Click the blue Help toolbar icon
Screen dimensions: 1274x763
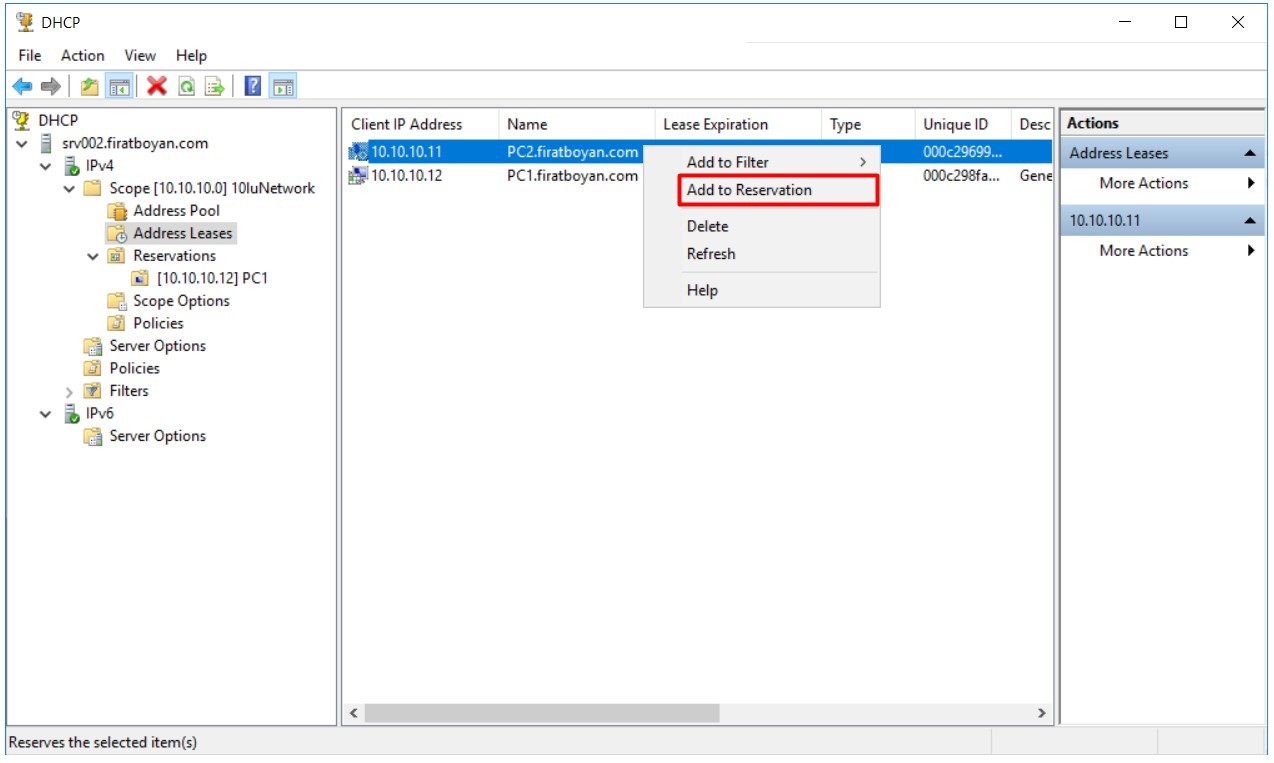coord(253,87)
